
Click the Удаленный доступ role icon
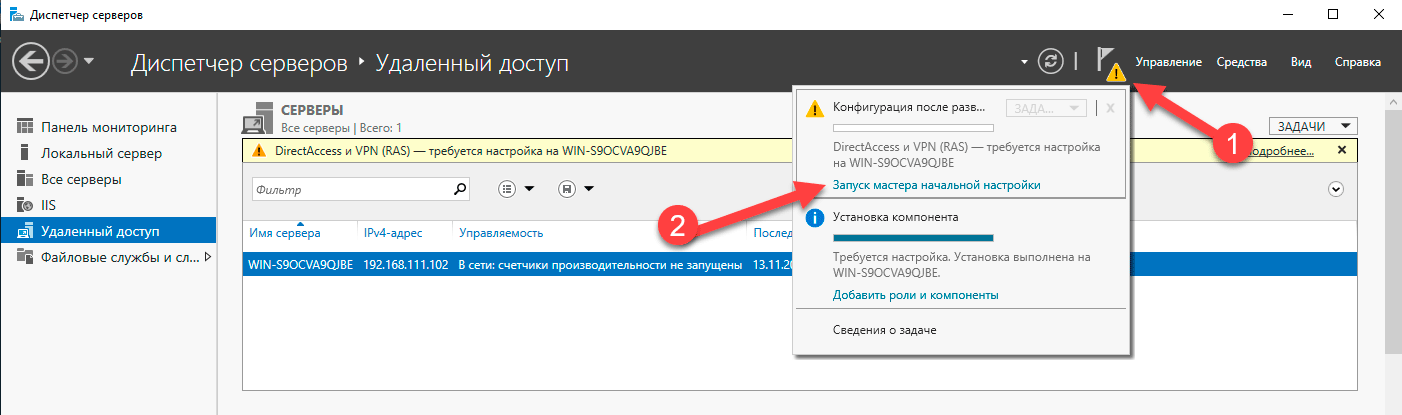tap(26, 231)
